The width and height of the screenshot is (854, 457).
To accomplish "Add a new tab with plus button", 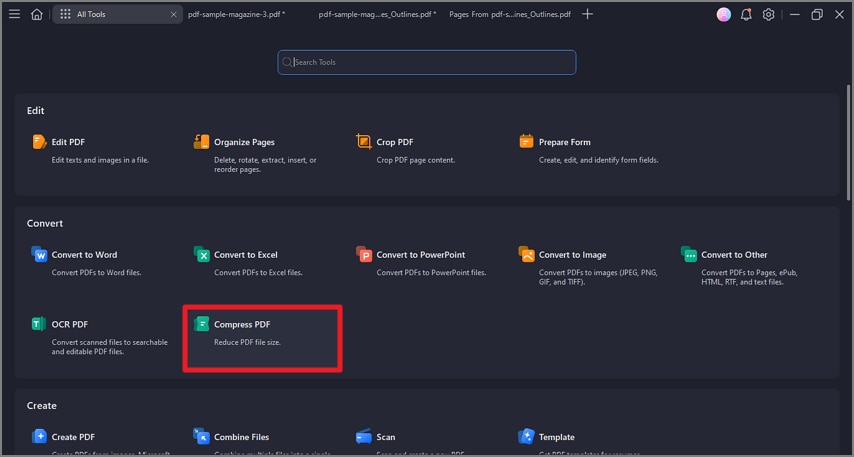I will pos(587,15).
